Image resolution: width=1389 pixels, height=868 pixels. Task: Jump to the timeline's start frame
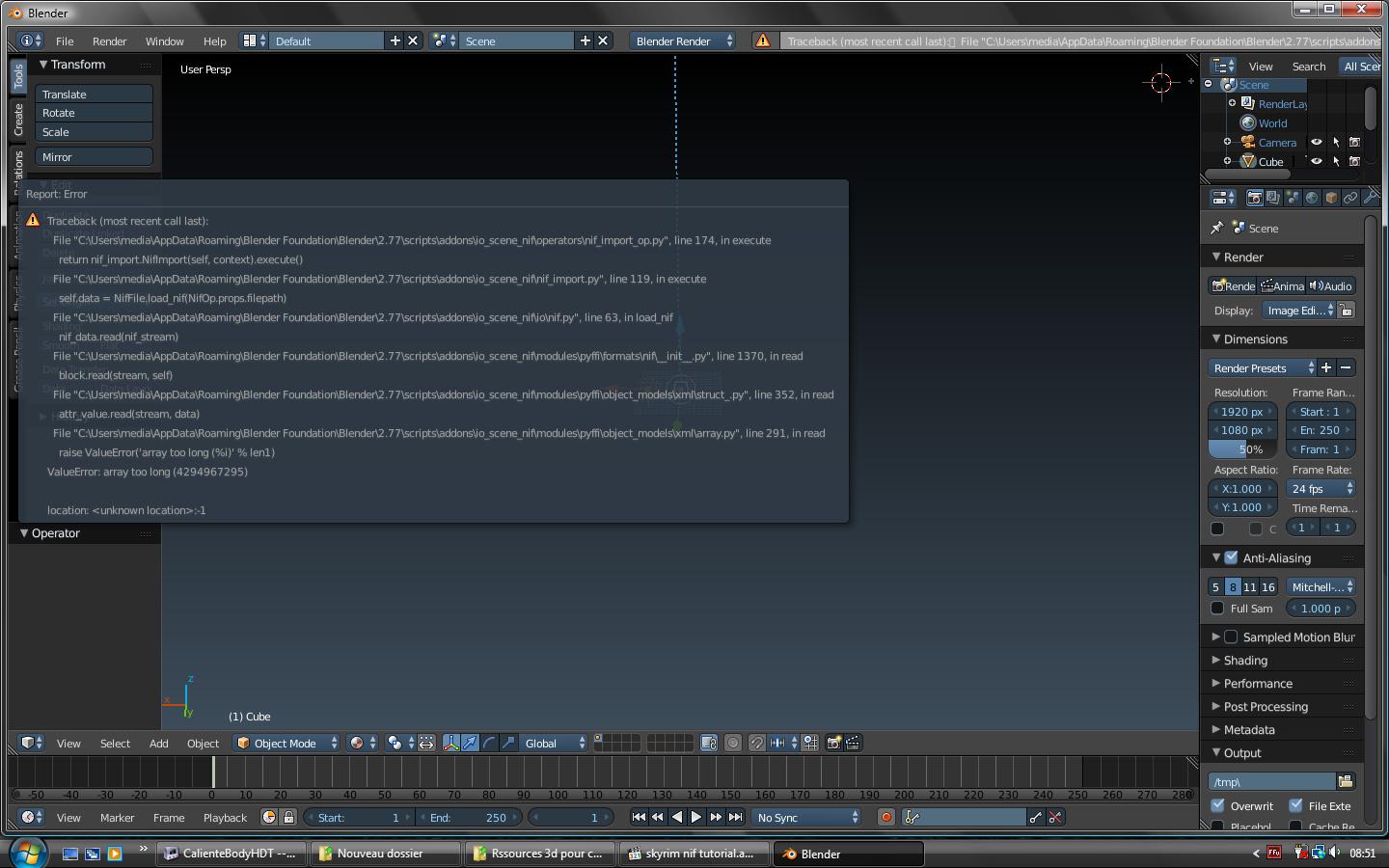[639, 817]
